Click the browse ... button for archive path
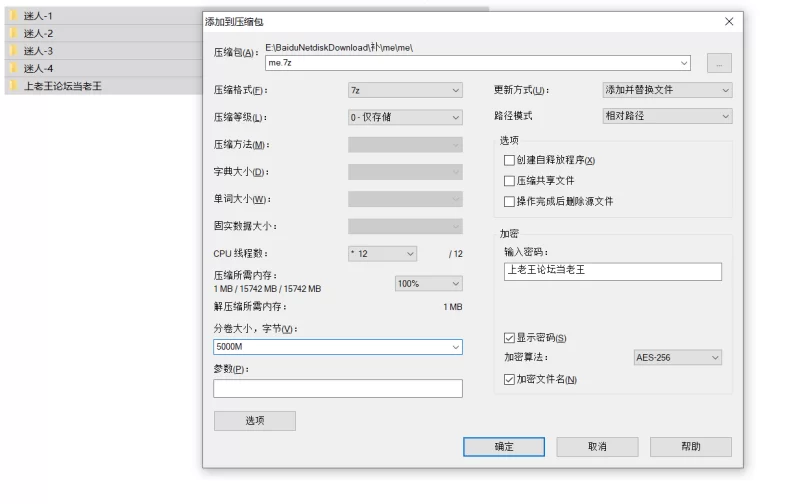Image resolution: width=800 pixels, height=504 pixels. click(719, 63)
